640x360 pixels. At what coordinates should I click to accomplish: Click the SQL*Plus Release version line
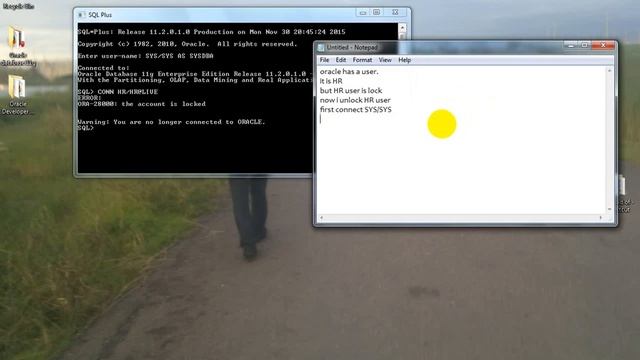pyautogui.click(x=211, y=32)
